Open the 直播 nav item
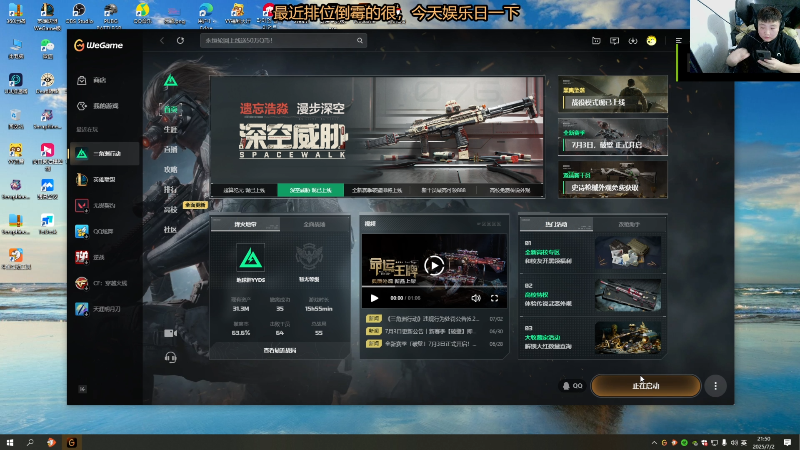This screenshot has width=800, height=450. (x=170, y=149)
